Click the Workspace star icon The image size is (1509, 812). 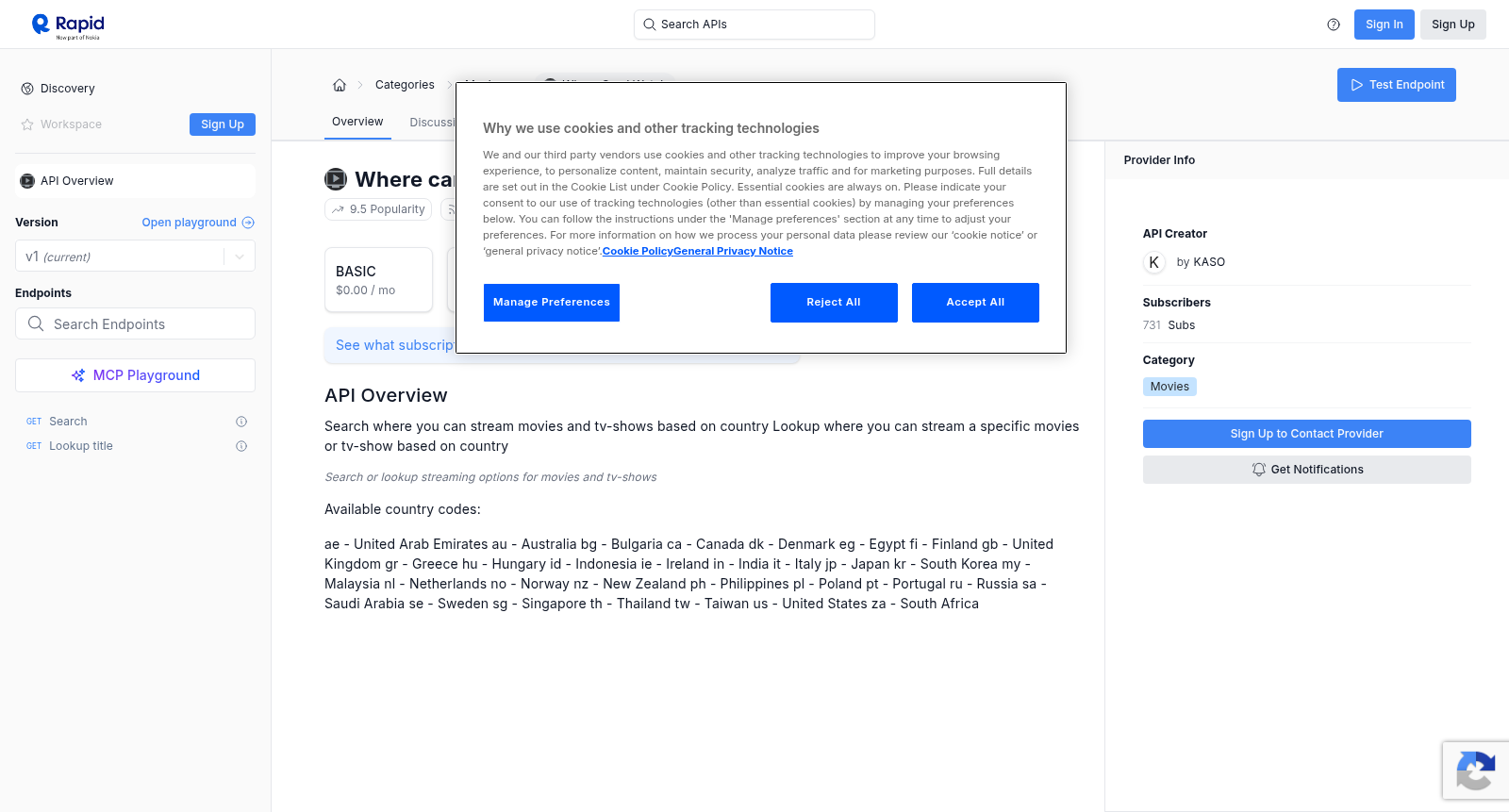tap(27, 124)
